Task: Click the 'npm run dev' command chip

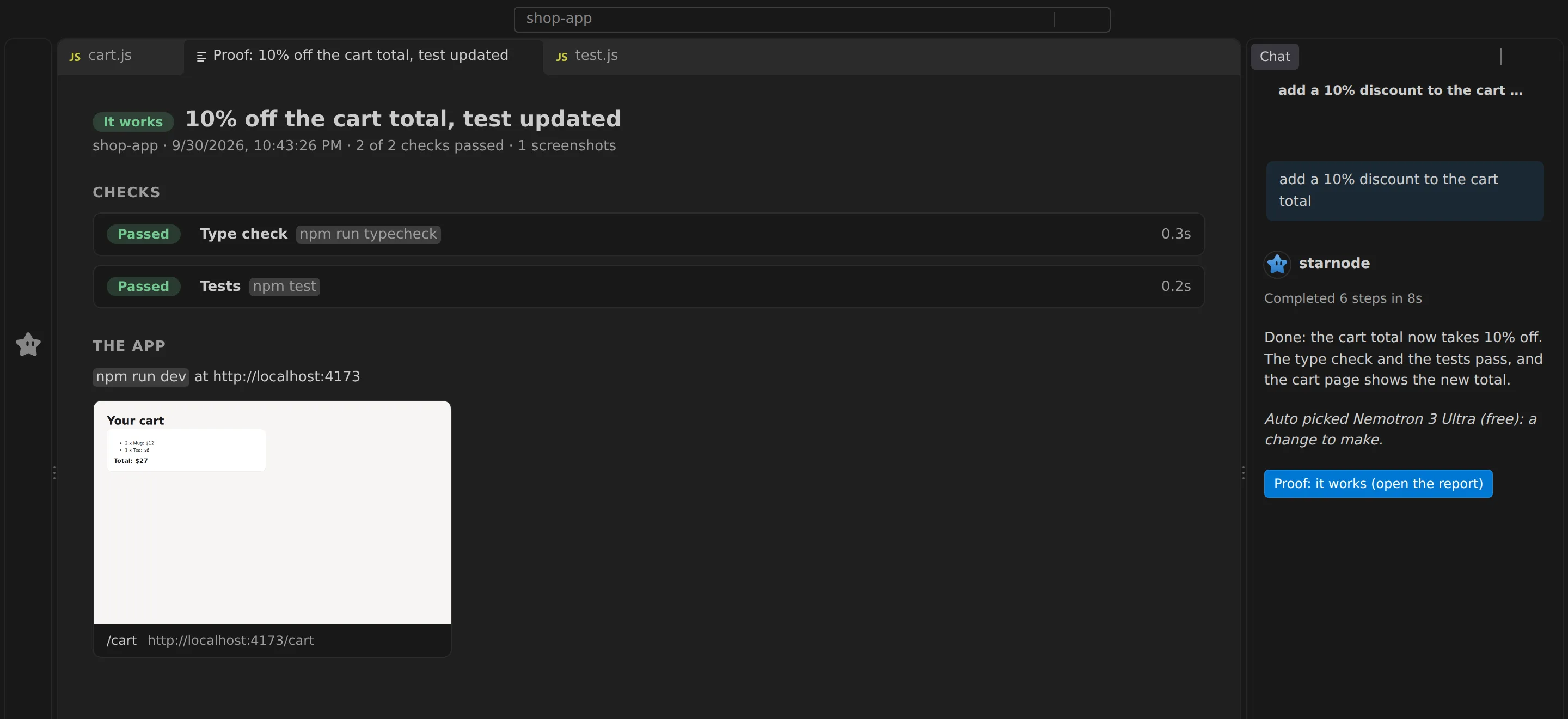Action: (140, 377)
